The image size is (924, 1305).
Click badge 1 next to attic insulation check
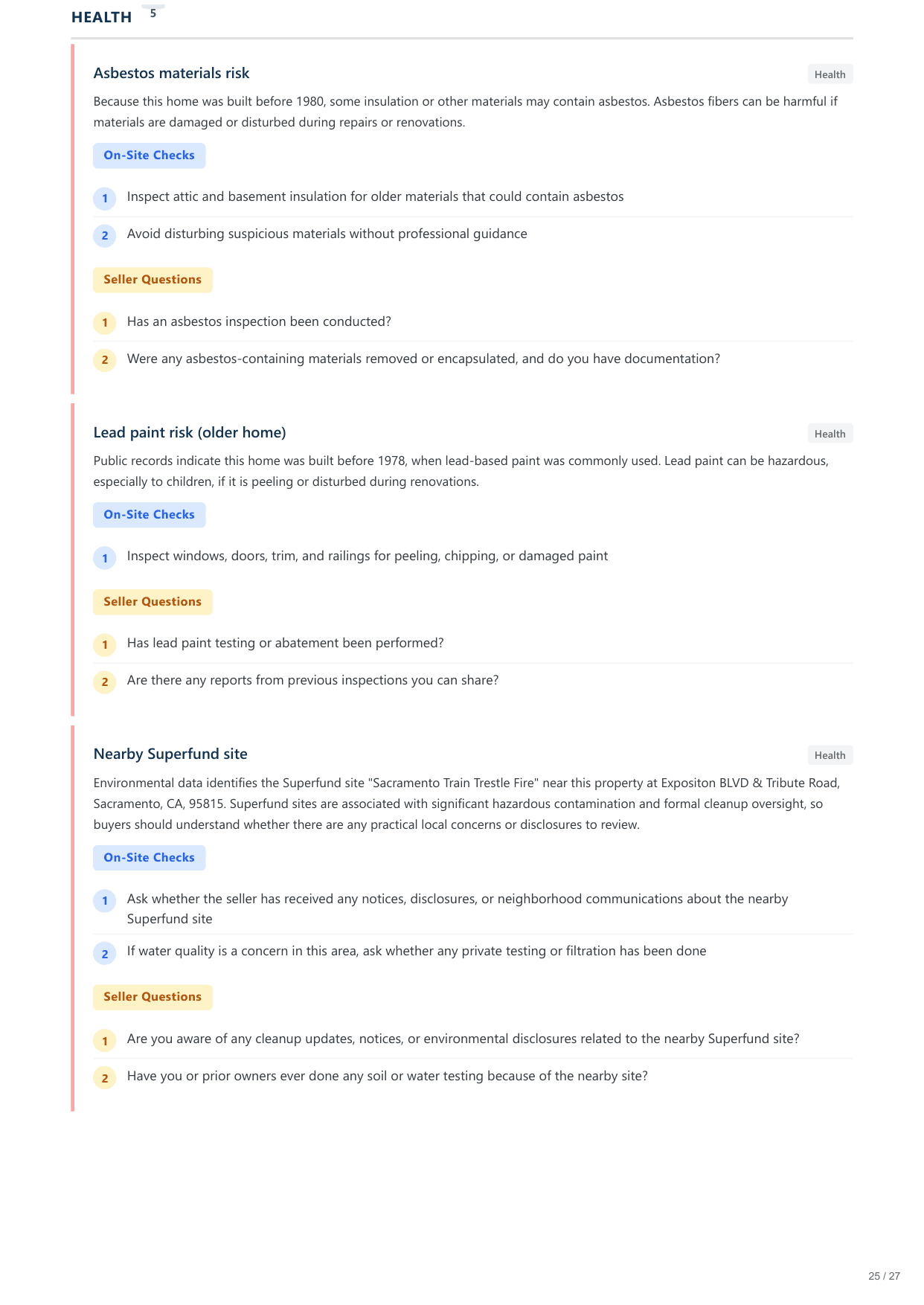pos(105,199)
